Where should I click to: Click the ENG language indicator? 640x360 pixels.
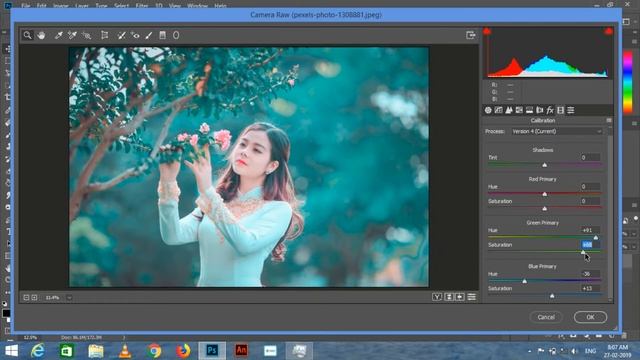590,351
